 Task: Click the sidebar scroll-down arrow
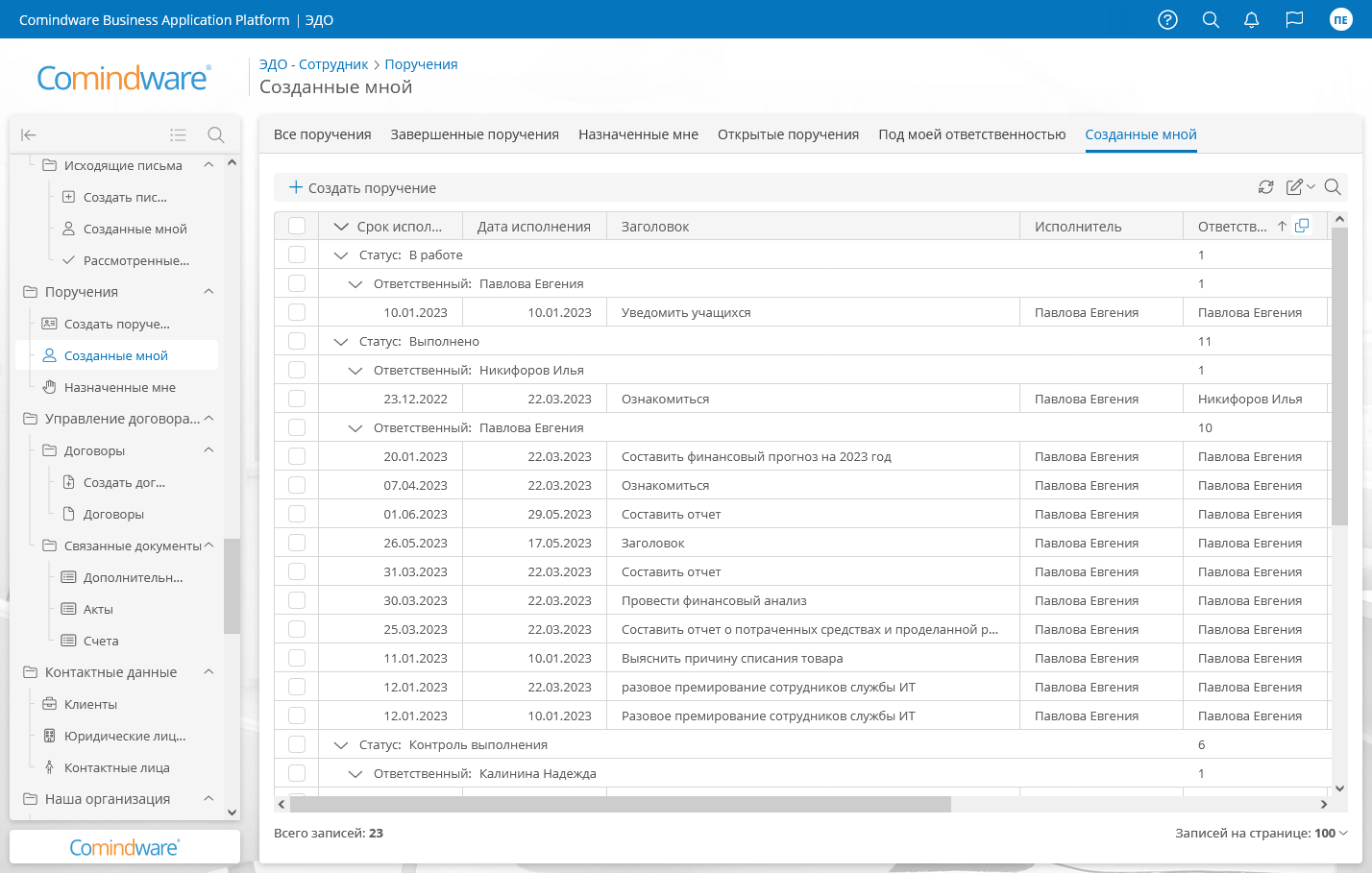[232, 812]
